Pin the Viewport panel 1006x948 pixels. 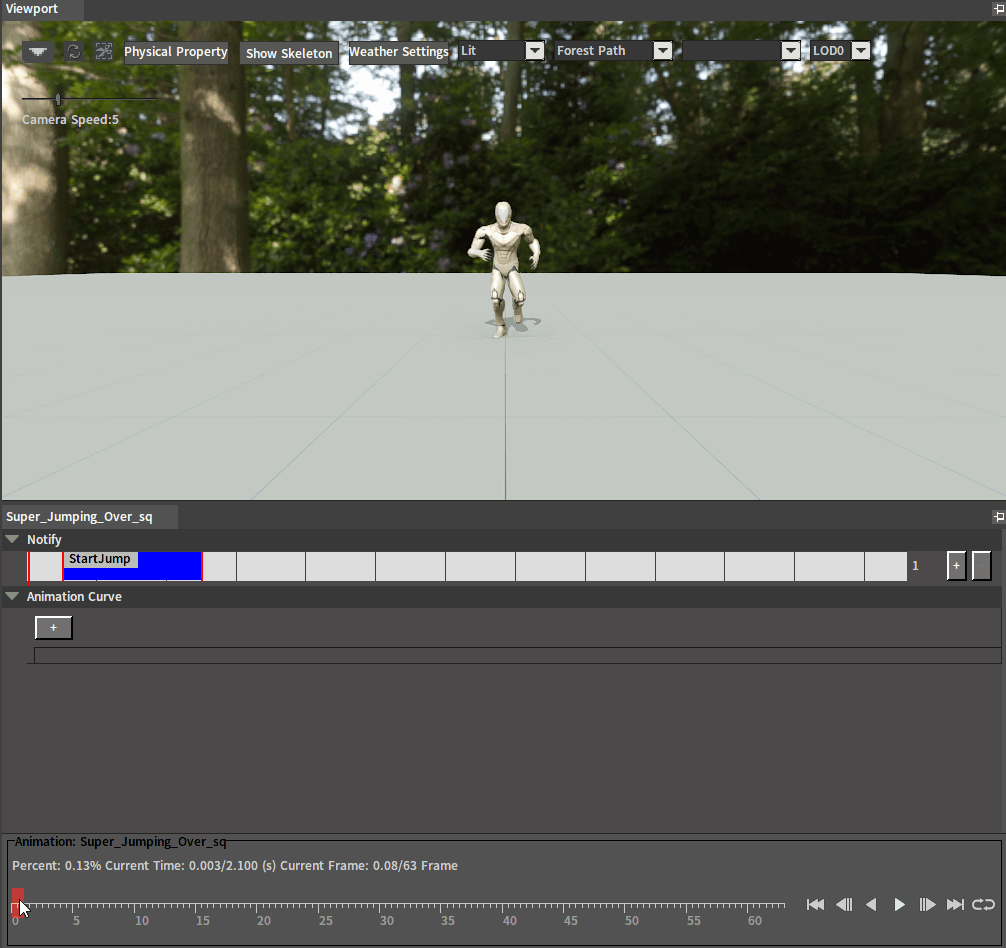point(998,9)
